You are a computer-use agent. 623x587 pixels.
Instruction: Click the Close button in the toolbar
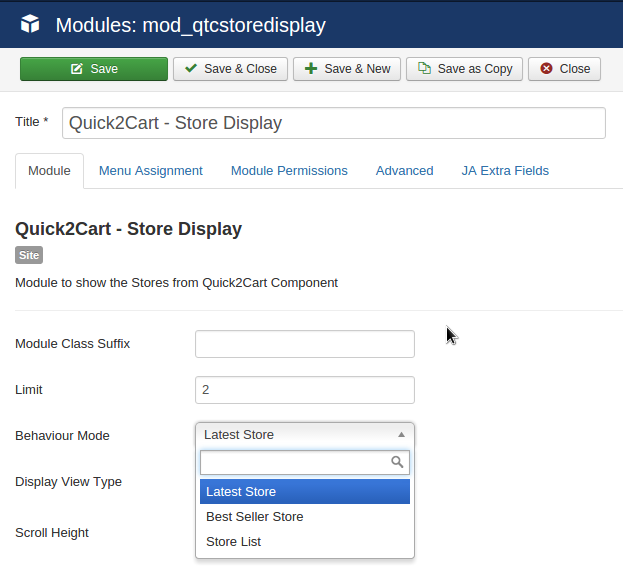(565, 69)
